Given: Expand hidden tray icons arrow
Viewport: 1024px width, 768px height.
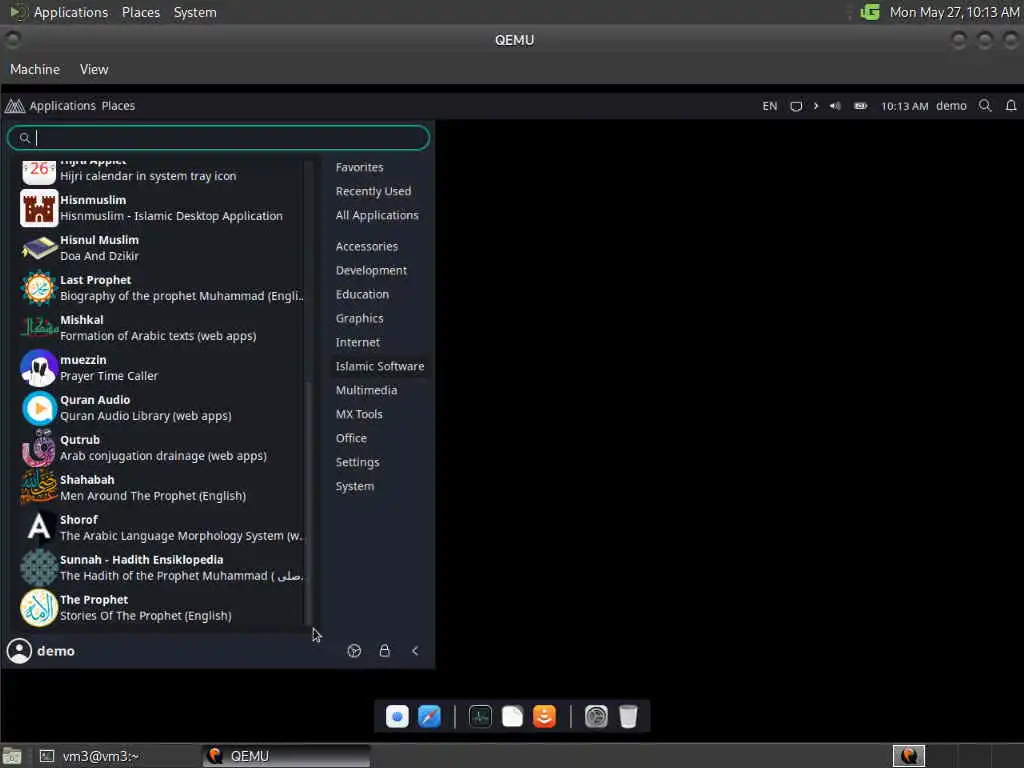Looking at the screenshot, I should click(x=816, y=106).
